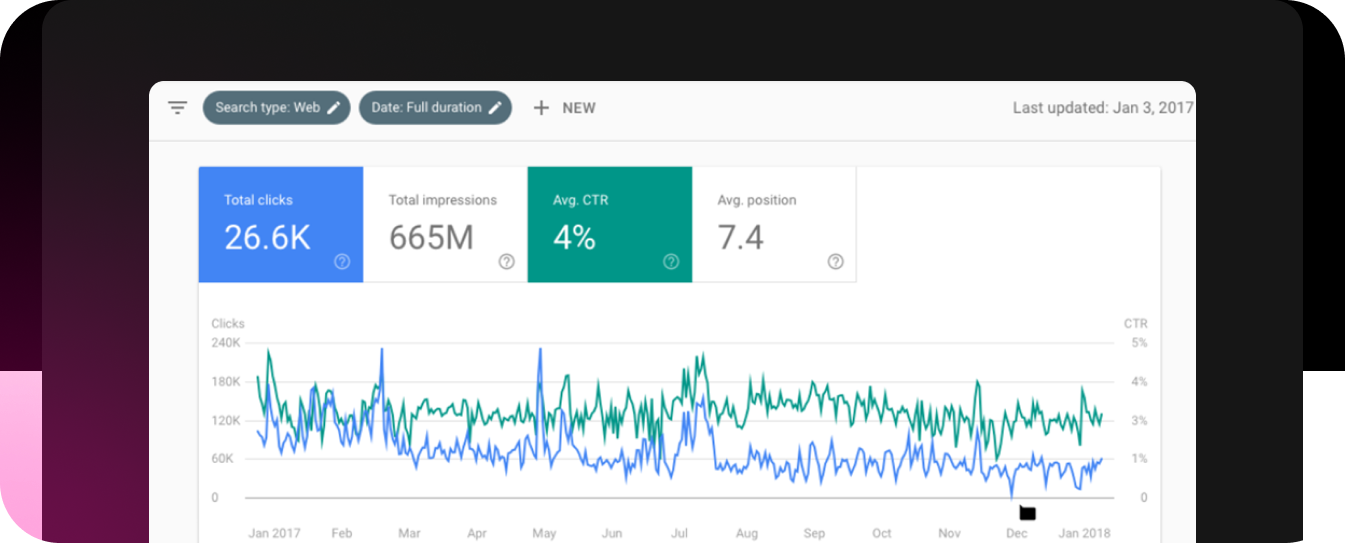The width and height of the screenshot is (1345, 543).
Task: Toggle the Total clicks metric card
Action: [280, 225]
